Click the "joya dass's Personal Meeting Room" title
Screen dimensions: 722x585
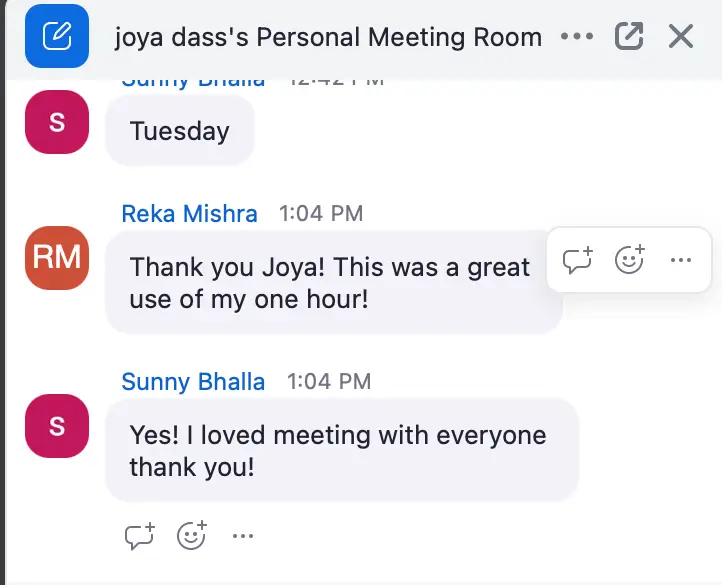click(329, 38)
